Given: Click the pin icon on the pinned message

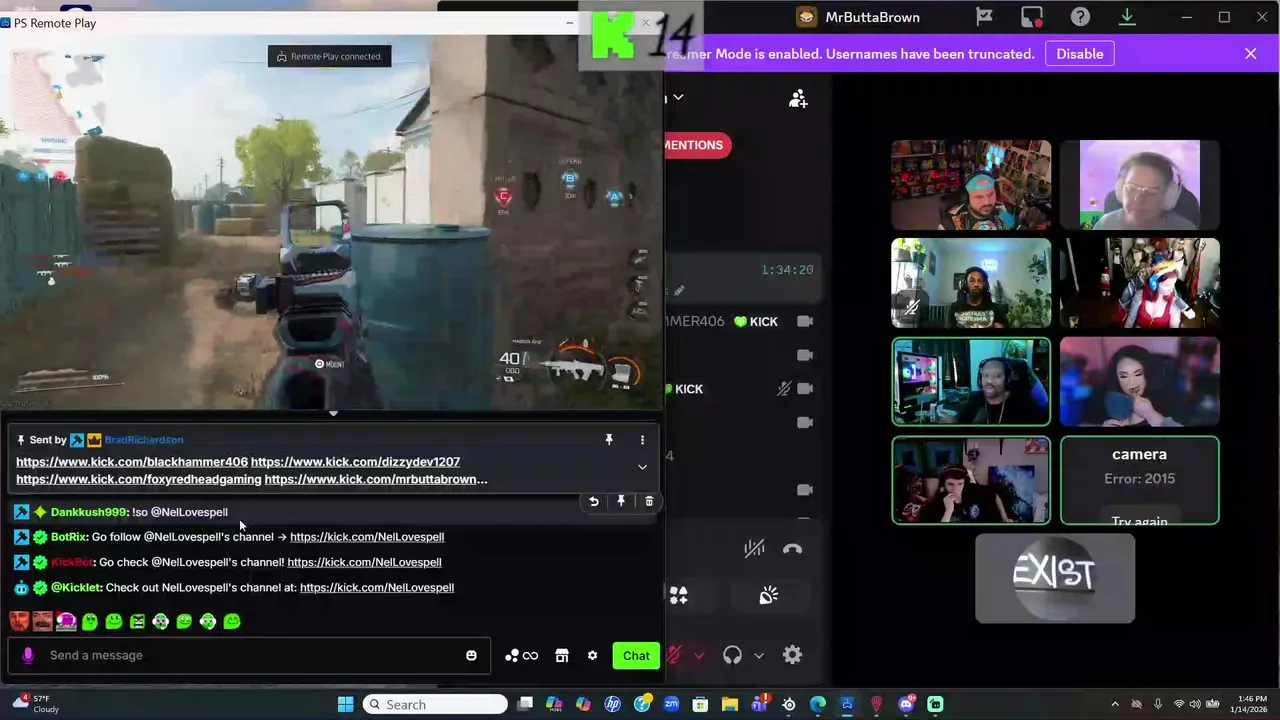Looking at the screenshot, I should [608, 439].
